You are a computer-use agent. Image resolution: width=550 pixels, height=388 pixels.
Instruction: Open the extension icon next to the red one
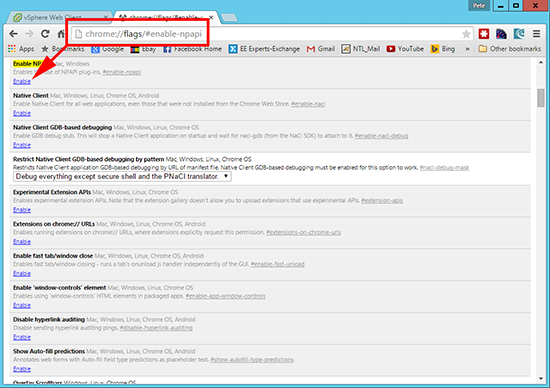[x=501, y=34]
